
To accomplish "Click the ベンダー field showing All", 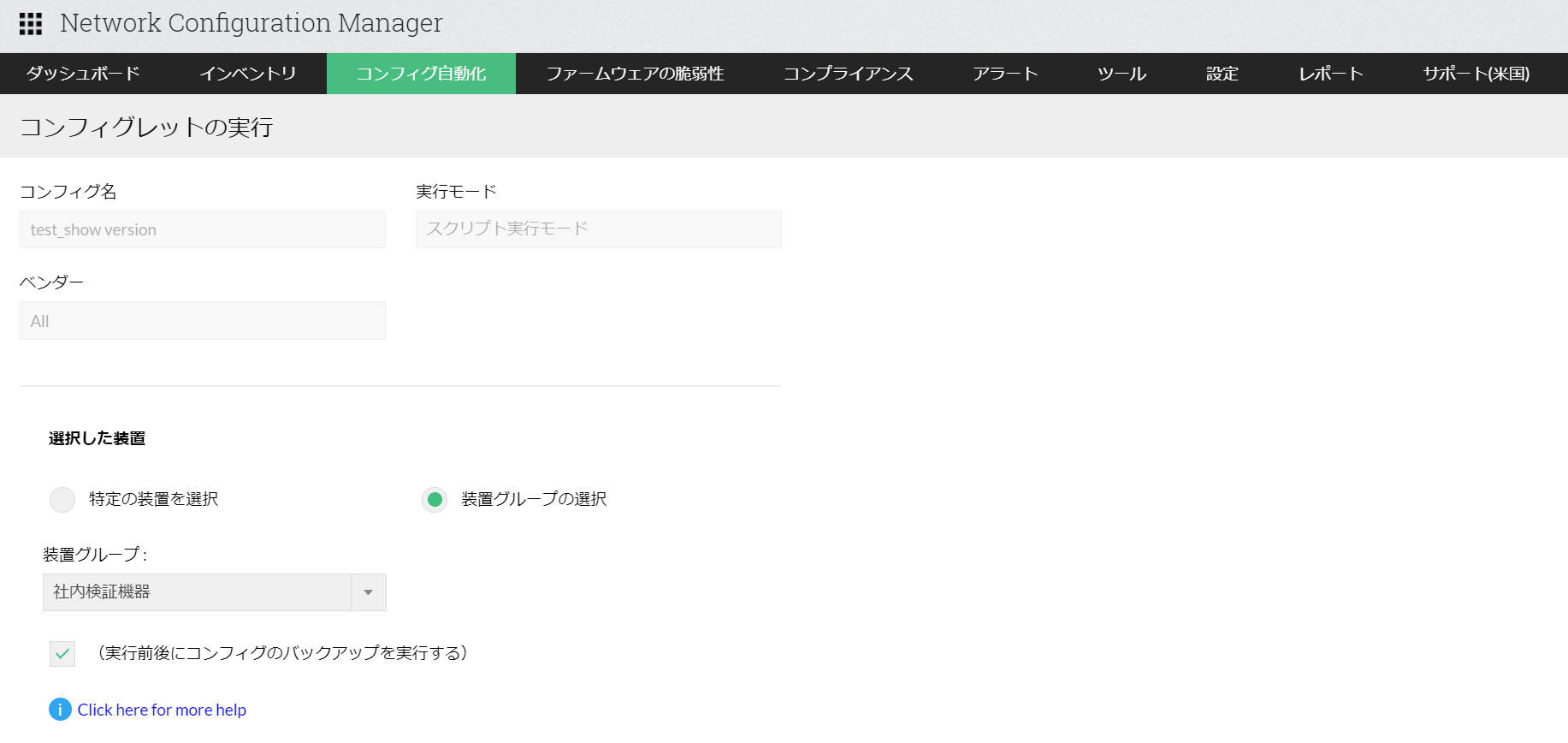I will tap(203, 321).
